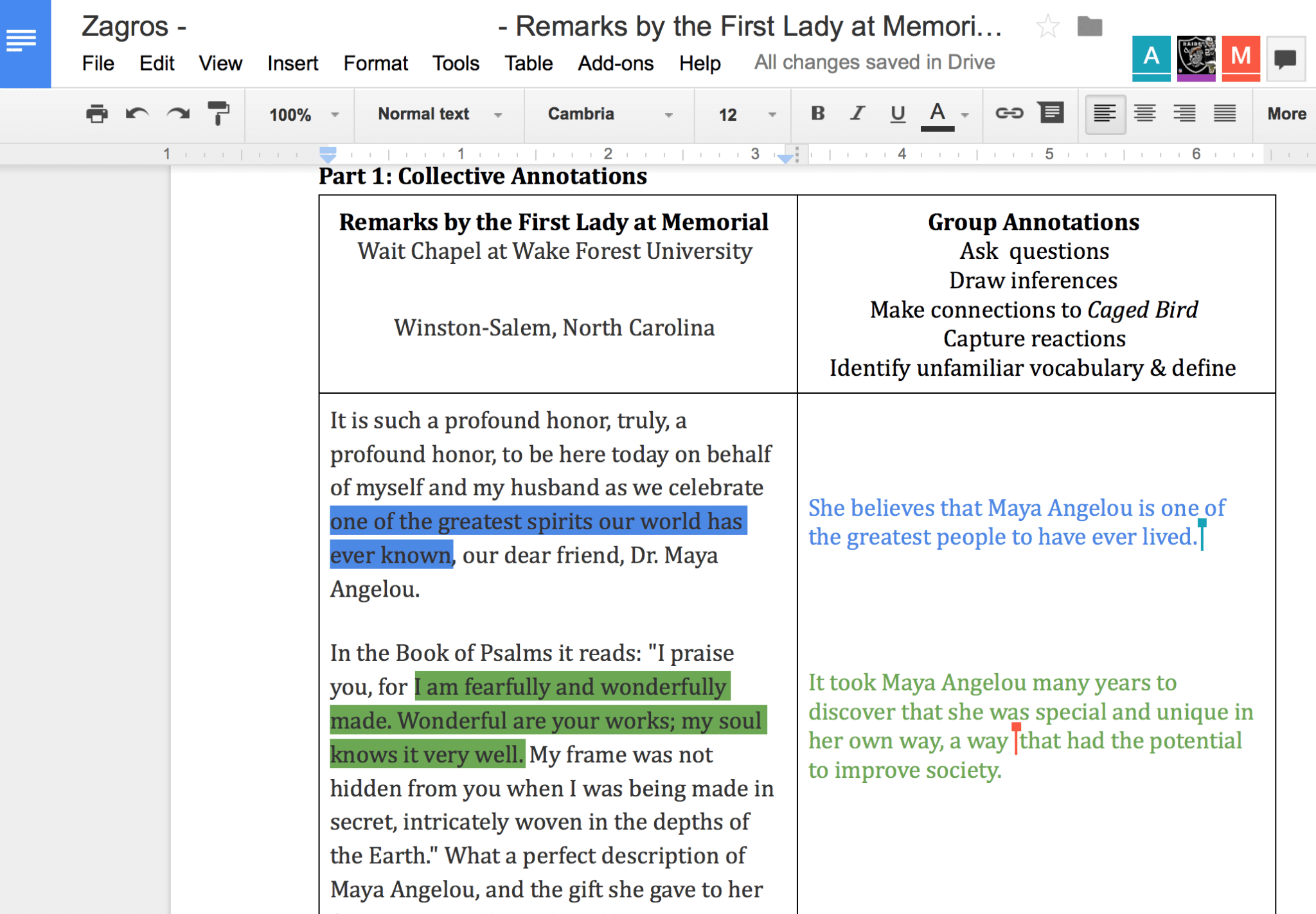Image resolution: width=1316 pixels, height=914 pixels.
Task: Redo the last undone action
Action: point(177,114)
